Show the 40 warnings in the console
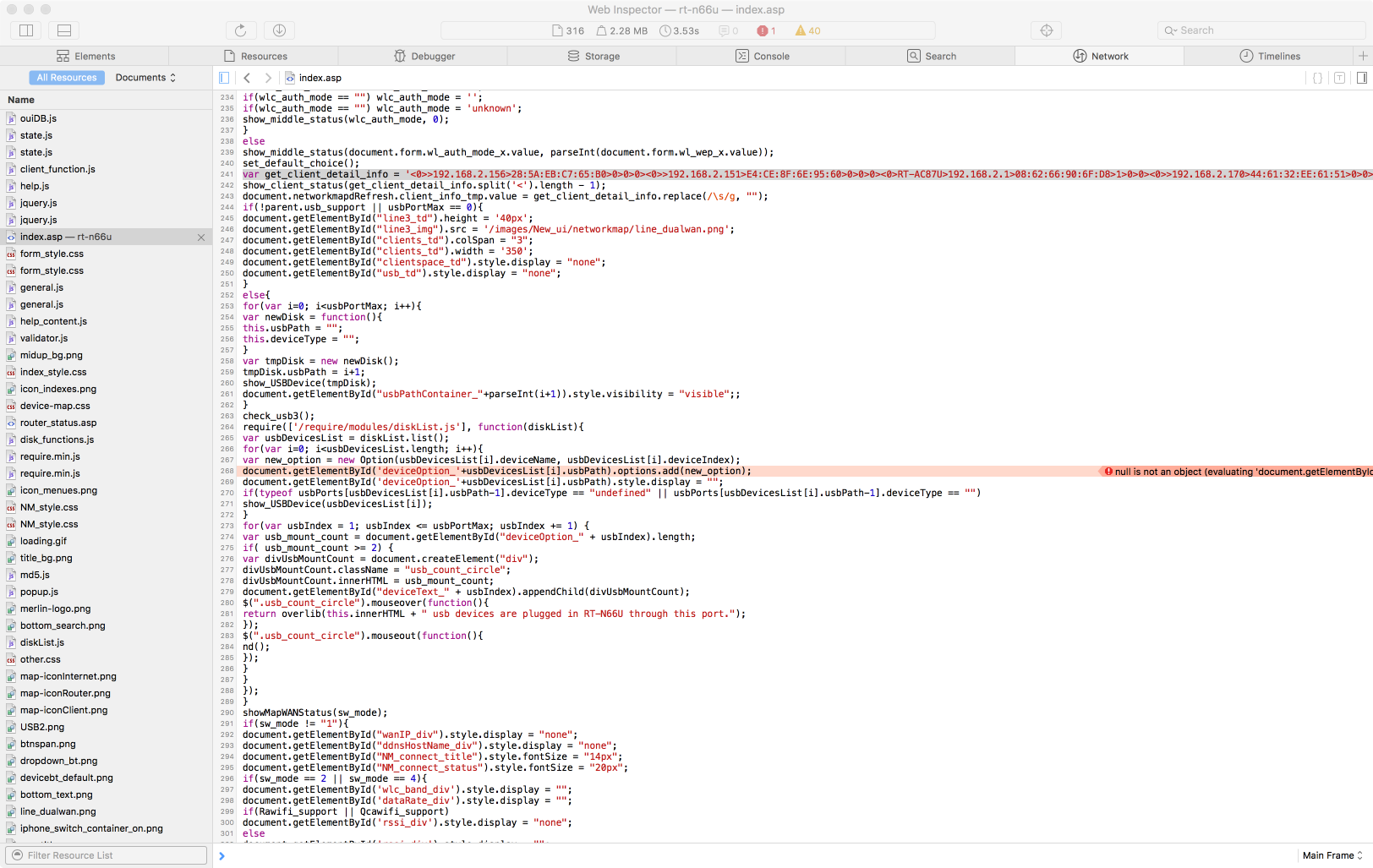 click(808, 30)
